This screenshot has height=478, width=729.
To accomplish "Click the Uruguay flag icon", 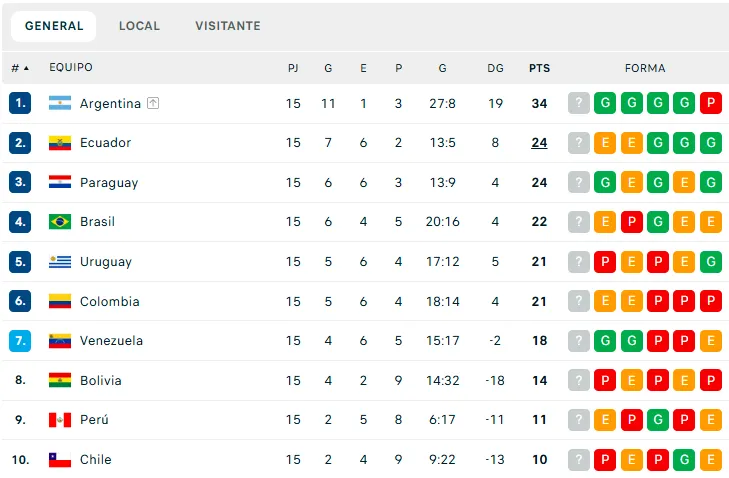I will click(60, 262).
